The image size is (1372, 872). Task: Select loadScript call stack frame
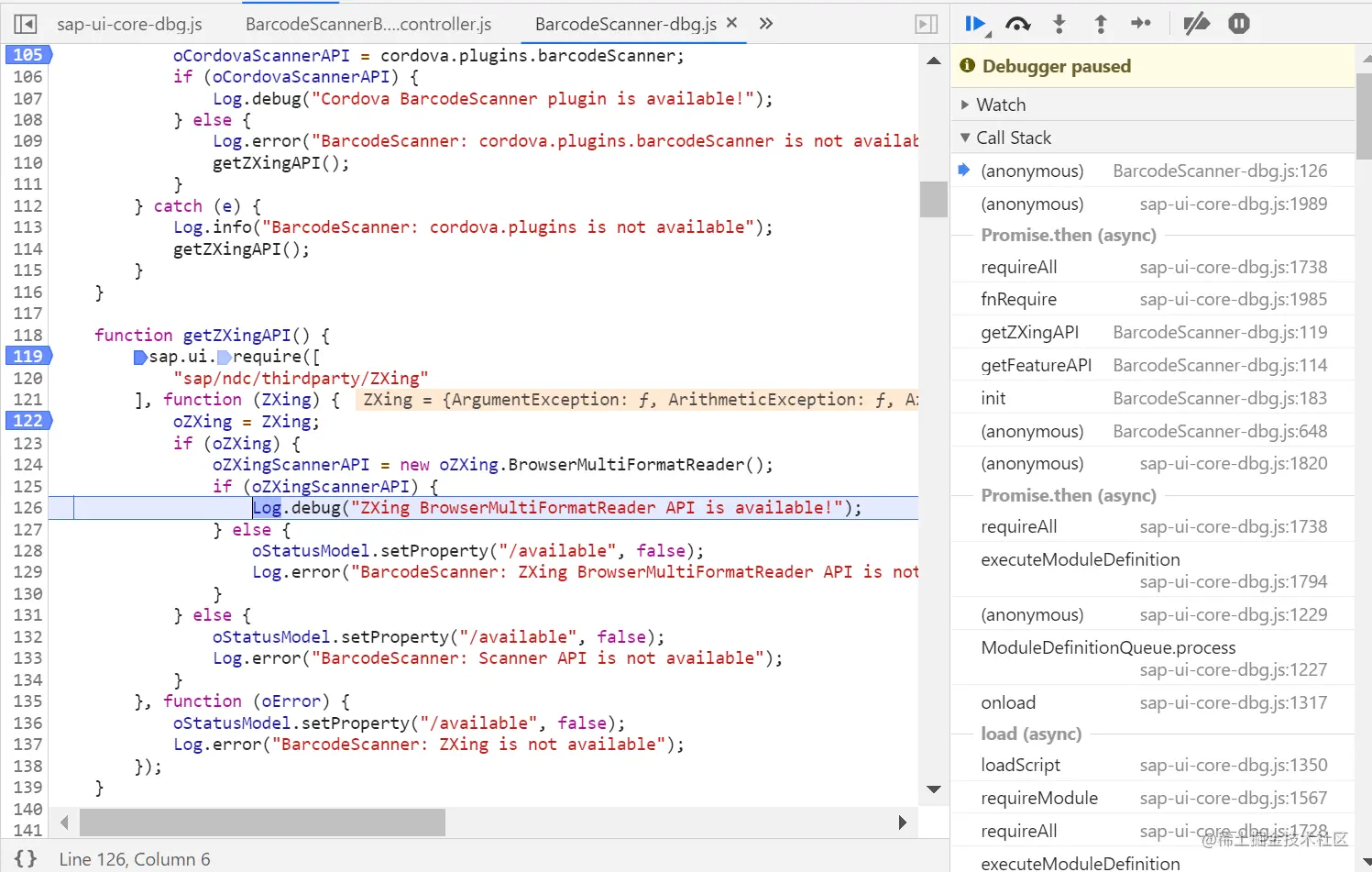coord(1153,765)
